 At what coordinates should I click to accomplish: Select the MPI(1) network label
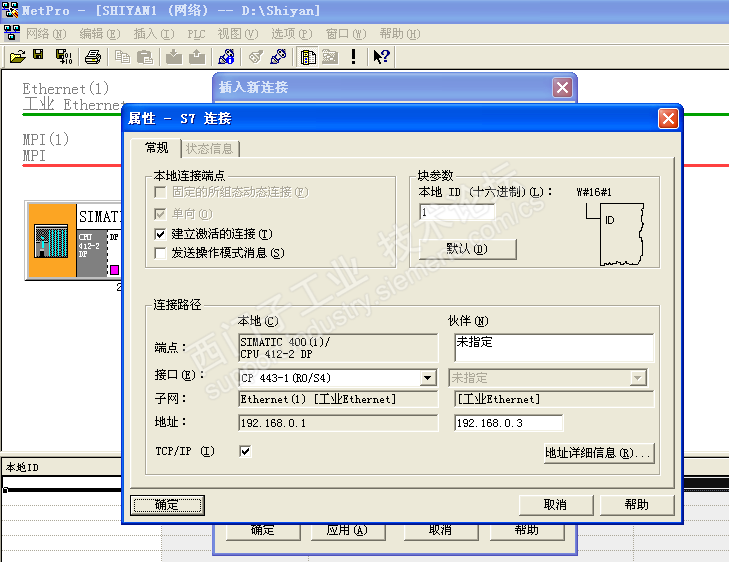[x=46, y=139]
